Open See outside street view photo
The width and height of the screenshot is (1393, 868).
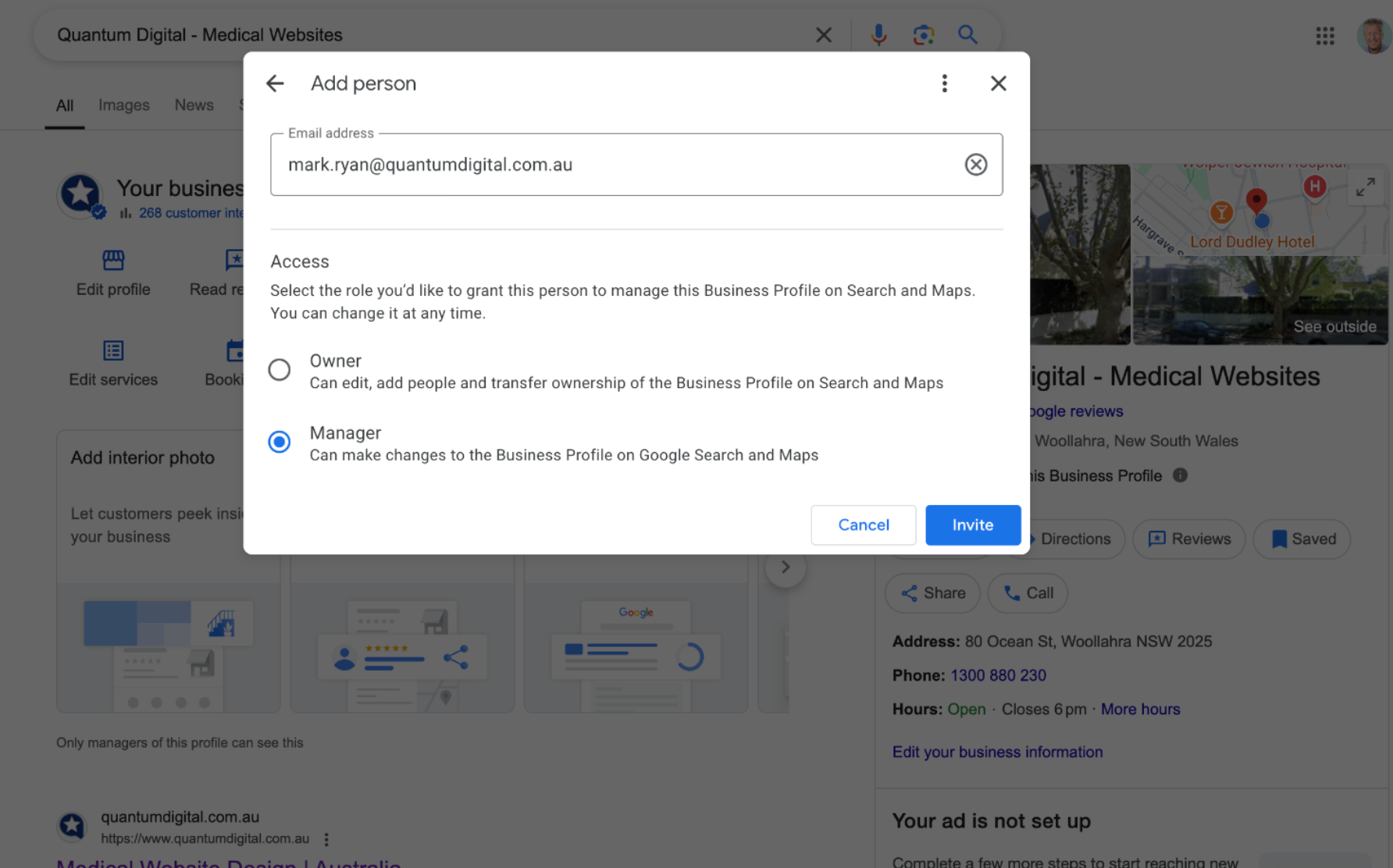pyautogui.click(x=1259, y=301)
